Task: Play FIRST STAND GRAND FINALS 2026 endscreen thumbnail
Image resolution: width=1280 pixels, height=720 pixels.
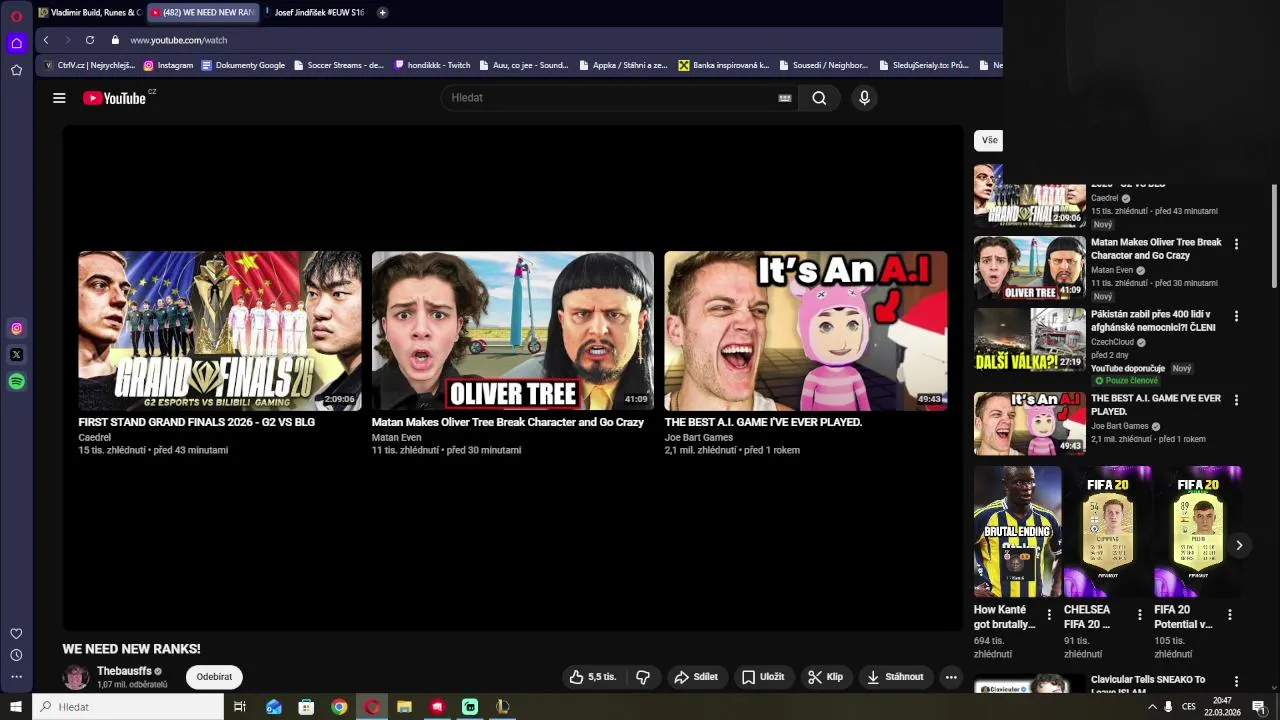Action: point(220,330)
